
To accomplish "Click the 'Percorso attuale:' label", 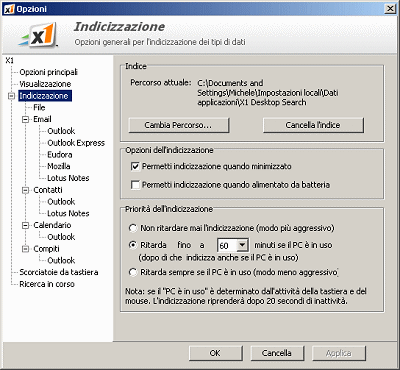I will pos(161,83).
